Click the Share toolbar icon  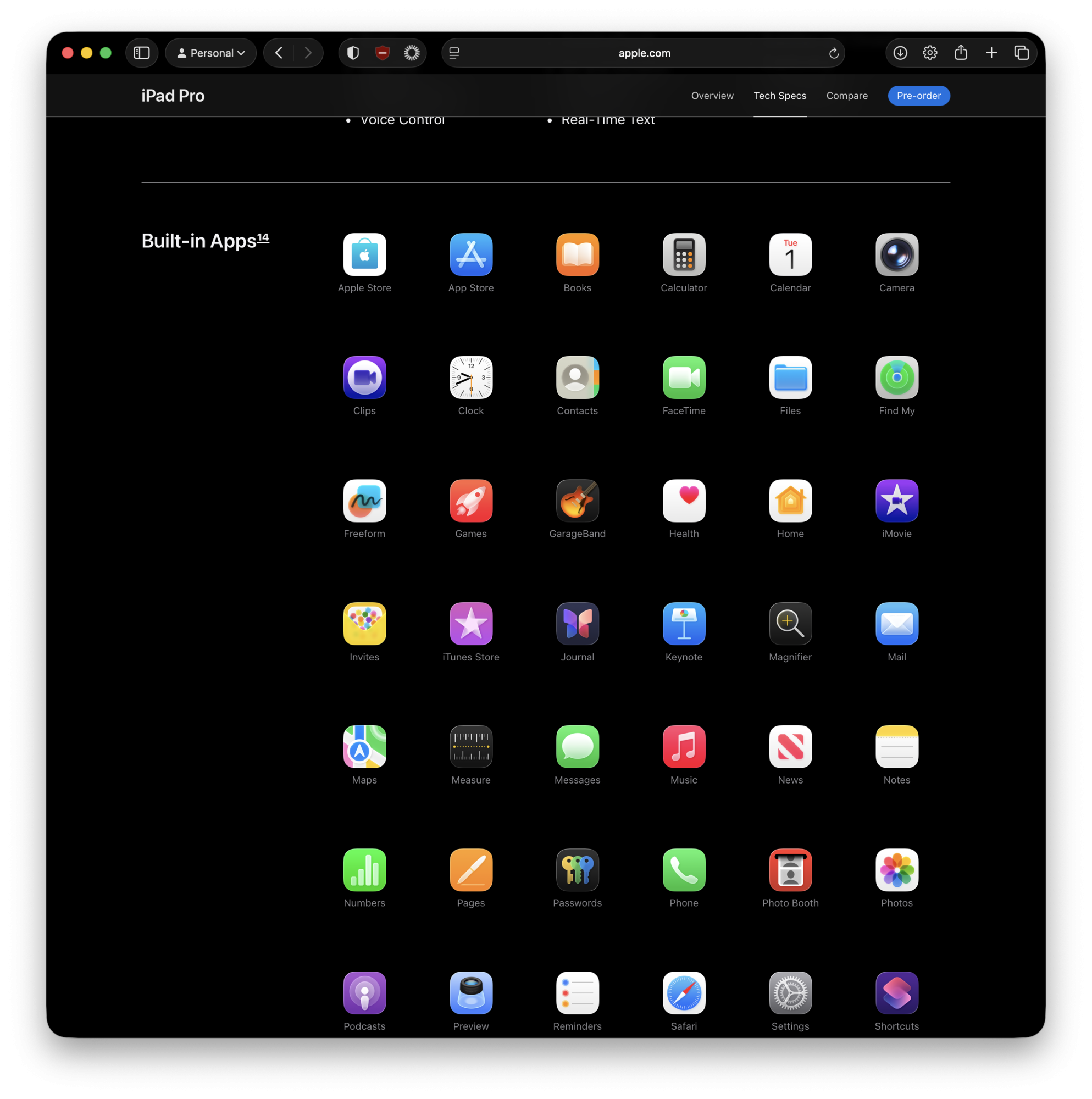pos(961,53)
